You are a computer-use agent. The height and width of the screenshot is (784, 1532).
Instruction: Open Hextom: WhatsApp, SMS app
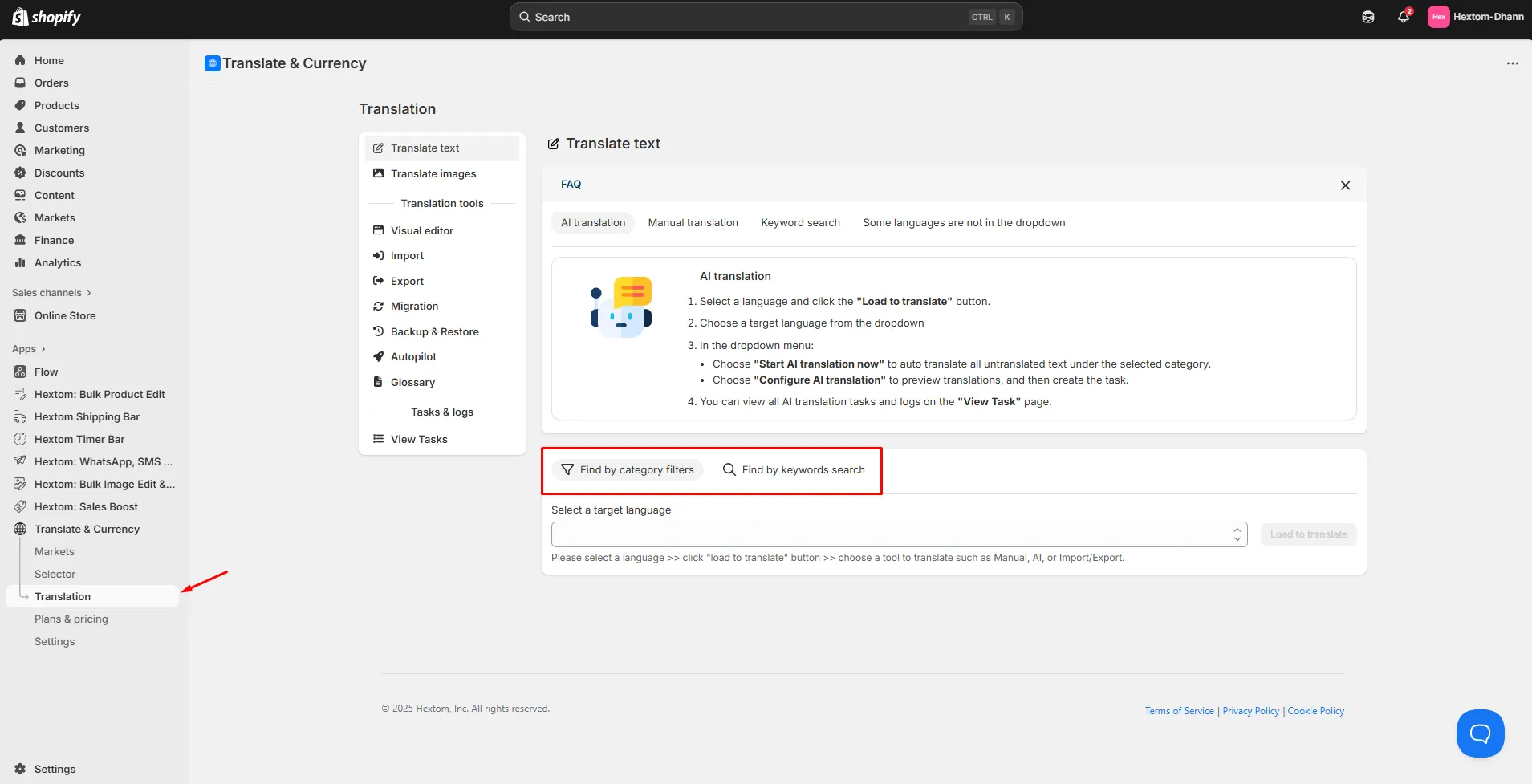tap(103, 461)
